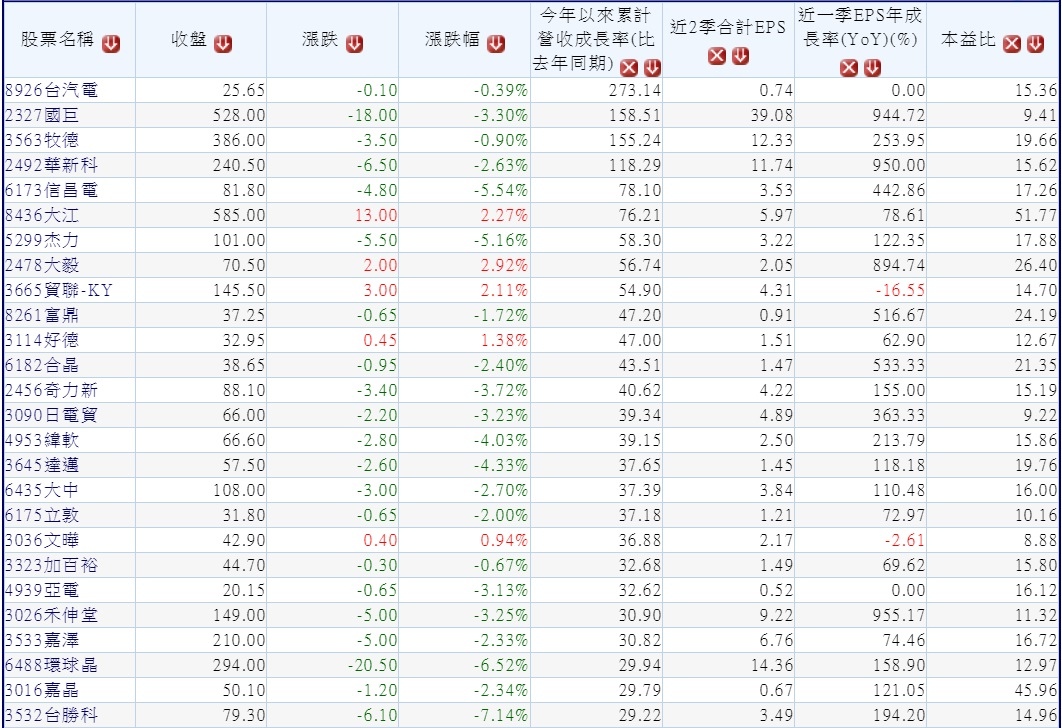Sort by 今年以來累計營收成長率 using its arrow icon
Viewport: 1062px width, 728px height.
coord(652,68)
